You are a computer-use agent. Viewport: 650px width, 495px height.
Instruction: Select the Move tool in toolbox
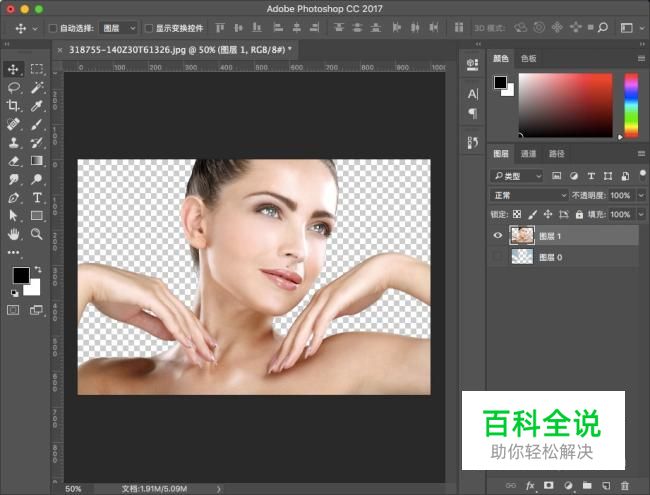13,69
